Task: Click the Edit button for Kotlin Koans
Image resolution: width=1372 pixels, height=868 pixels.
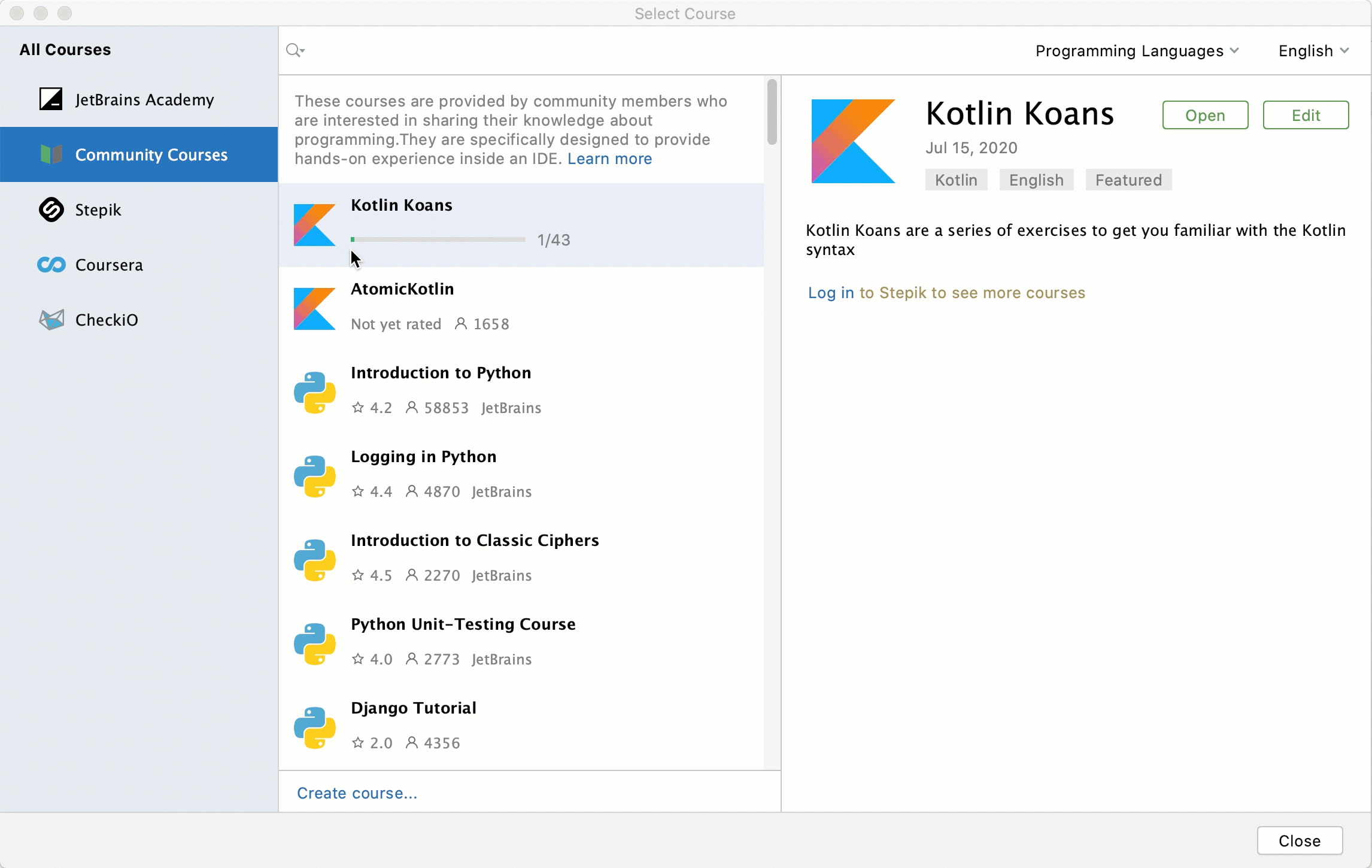Action: pyautogui.click(x=1306, y=115)
